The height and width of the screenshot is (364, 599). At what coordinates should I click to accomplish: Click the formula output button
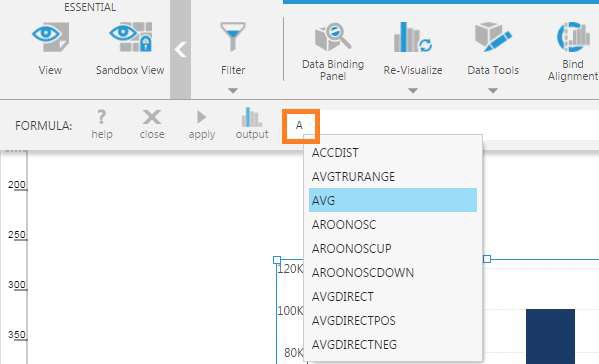252,123
